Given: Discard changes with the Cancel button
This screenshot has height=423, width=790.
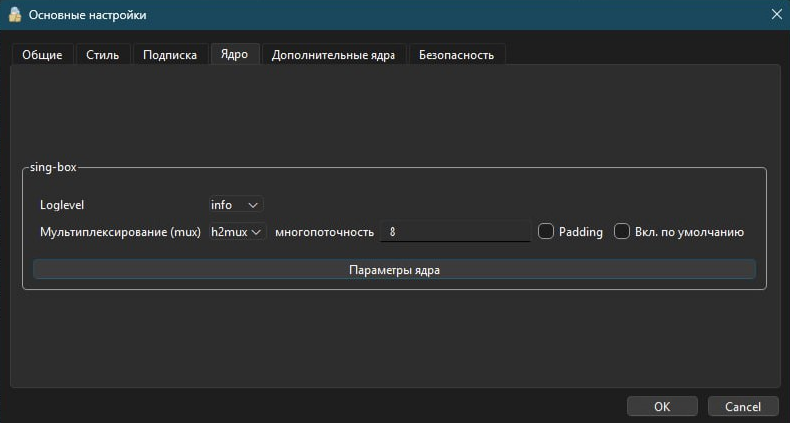Looking at the screenshot, I should [743, 407].
